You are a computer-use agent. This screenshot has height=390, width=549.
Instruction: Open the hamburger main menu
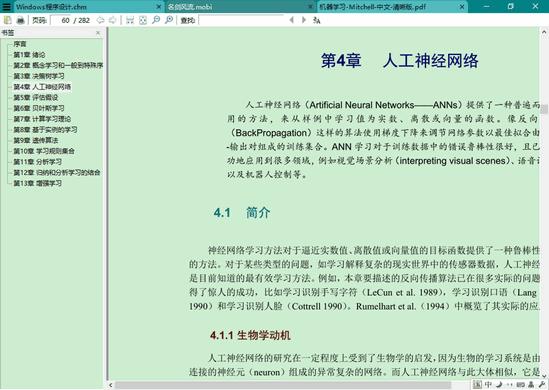[x=7, y=6]
